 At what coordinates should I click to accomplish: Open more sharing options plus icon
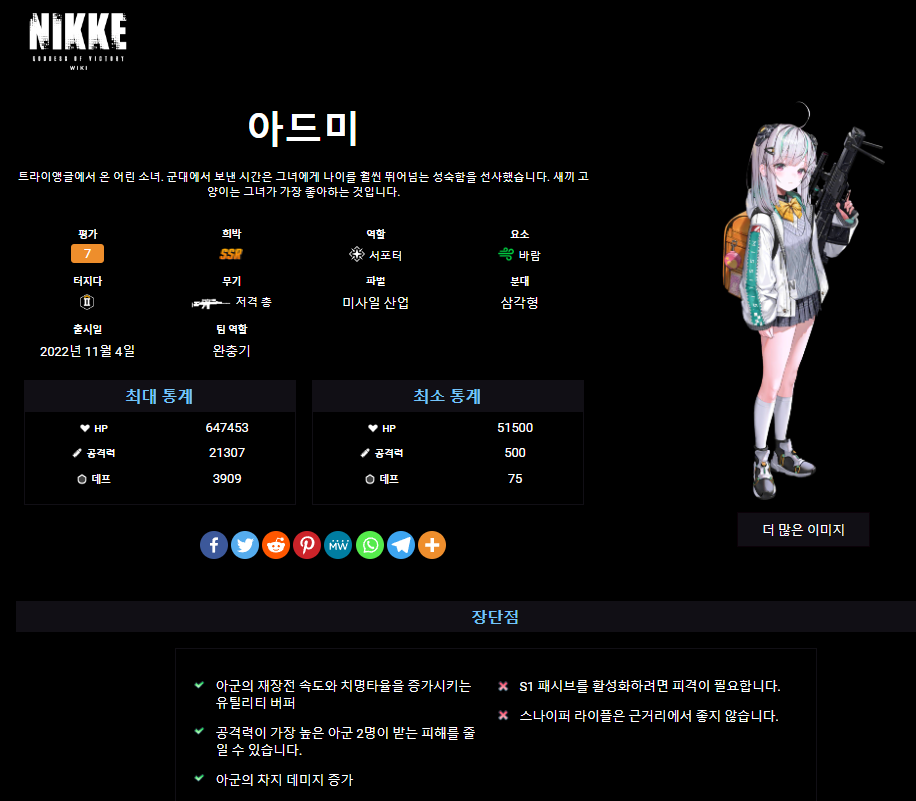[x=432, y=545]
